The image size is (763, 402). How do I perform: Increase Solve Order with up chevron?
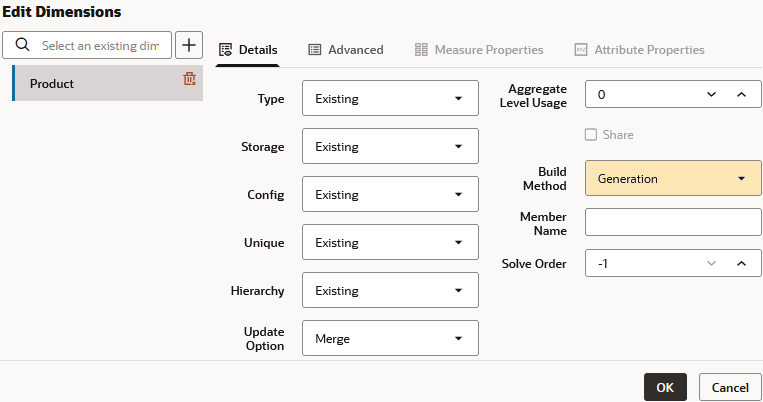pos(741,264)
